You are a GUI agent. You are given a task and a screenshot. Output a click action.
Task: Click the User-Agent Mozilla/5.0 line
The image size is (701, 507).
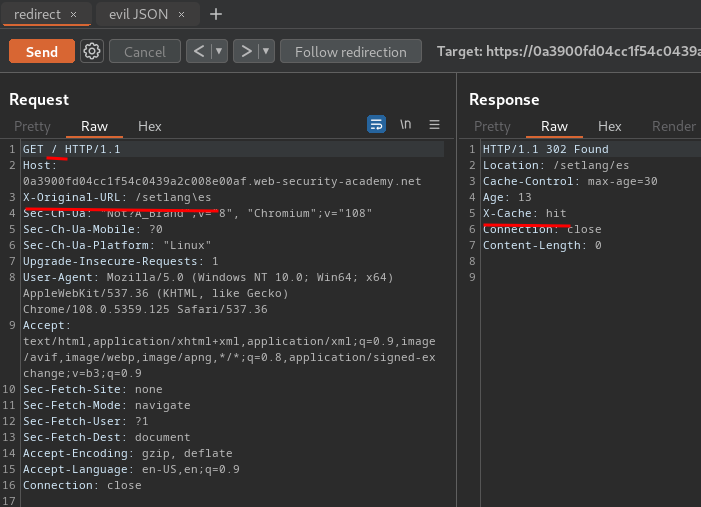point(208,277)
